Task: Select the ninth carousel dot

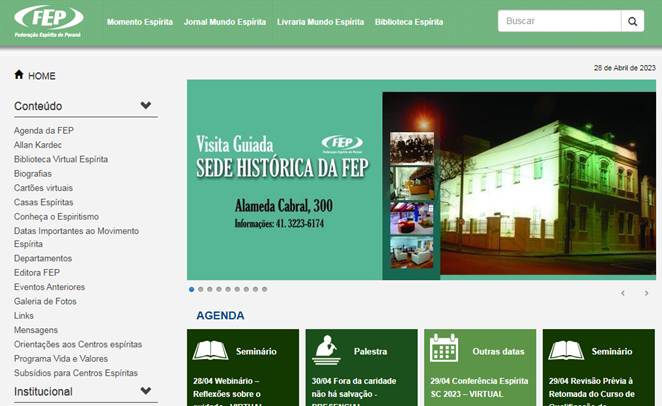Action: coord(265,289)
